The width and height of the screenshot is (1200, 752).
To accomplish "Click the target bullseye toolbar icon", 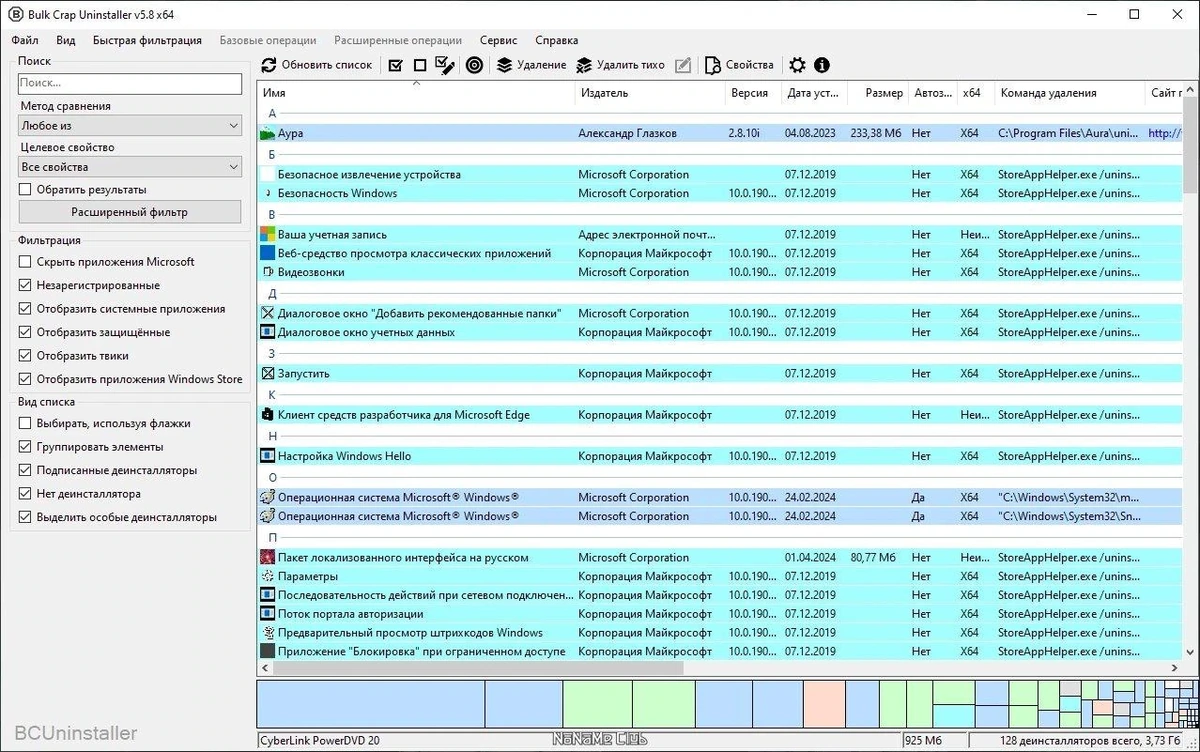I will 475,65.
